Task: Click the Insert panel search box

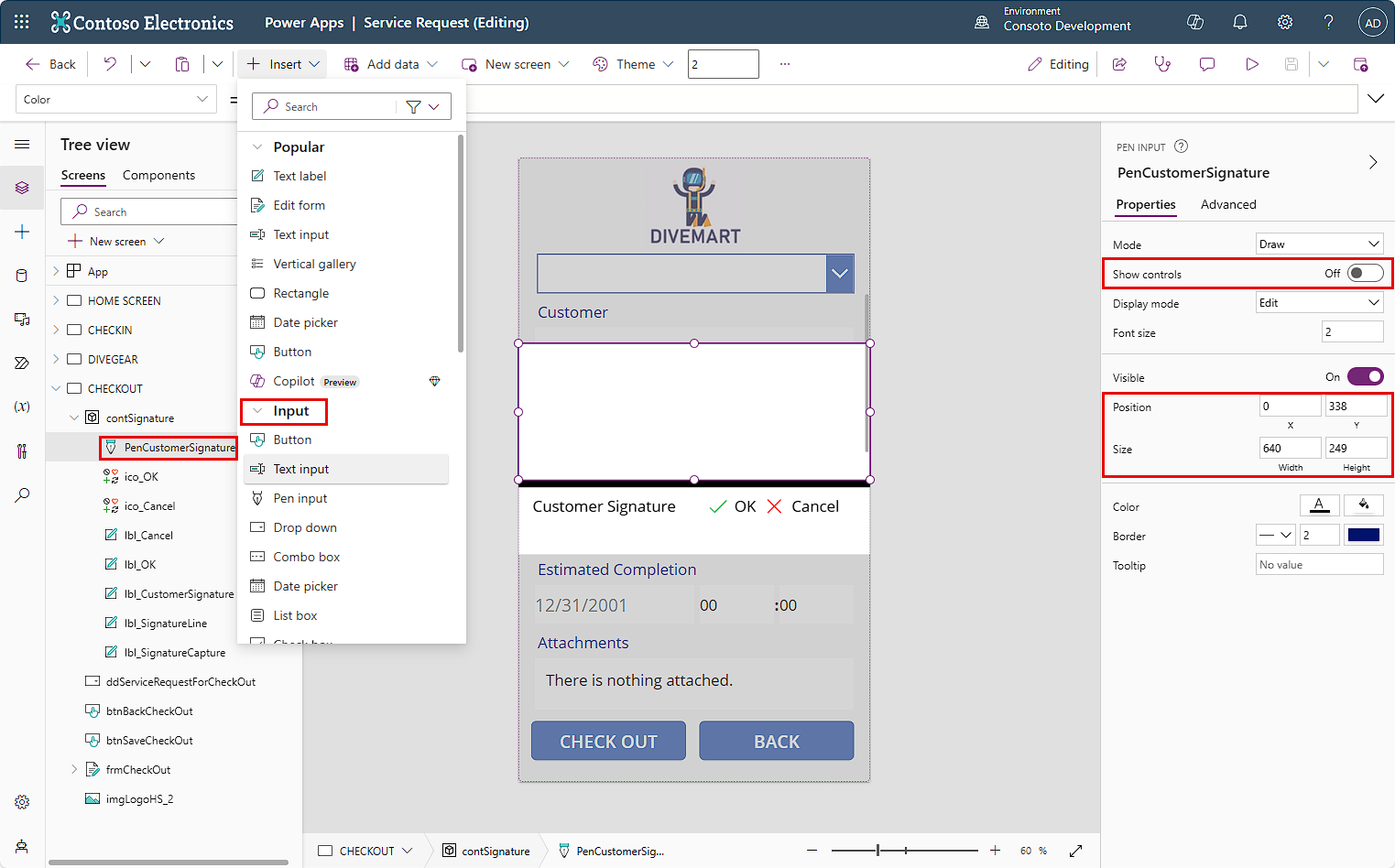Action: pos(326,107)
